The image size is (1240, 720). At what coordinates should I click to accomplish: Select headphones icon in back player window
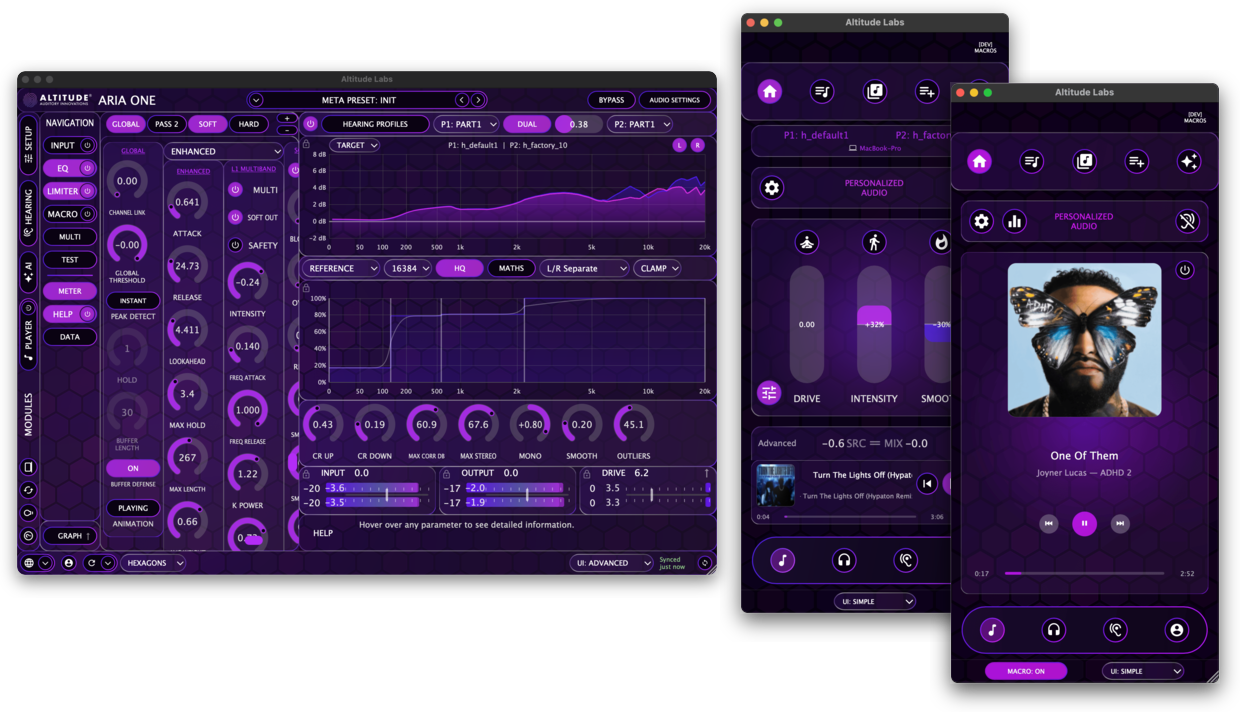tap(844, 561)
